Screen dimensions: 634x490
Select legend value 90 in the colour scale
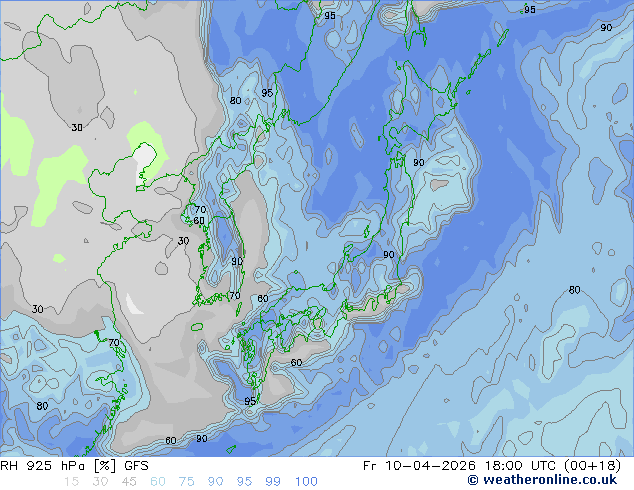215,482
